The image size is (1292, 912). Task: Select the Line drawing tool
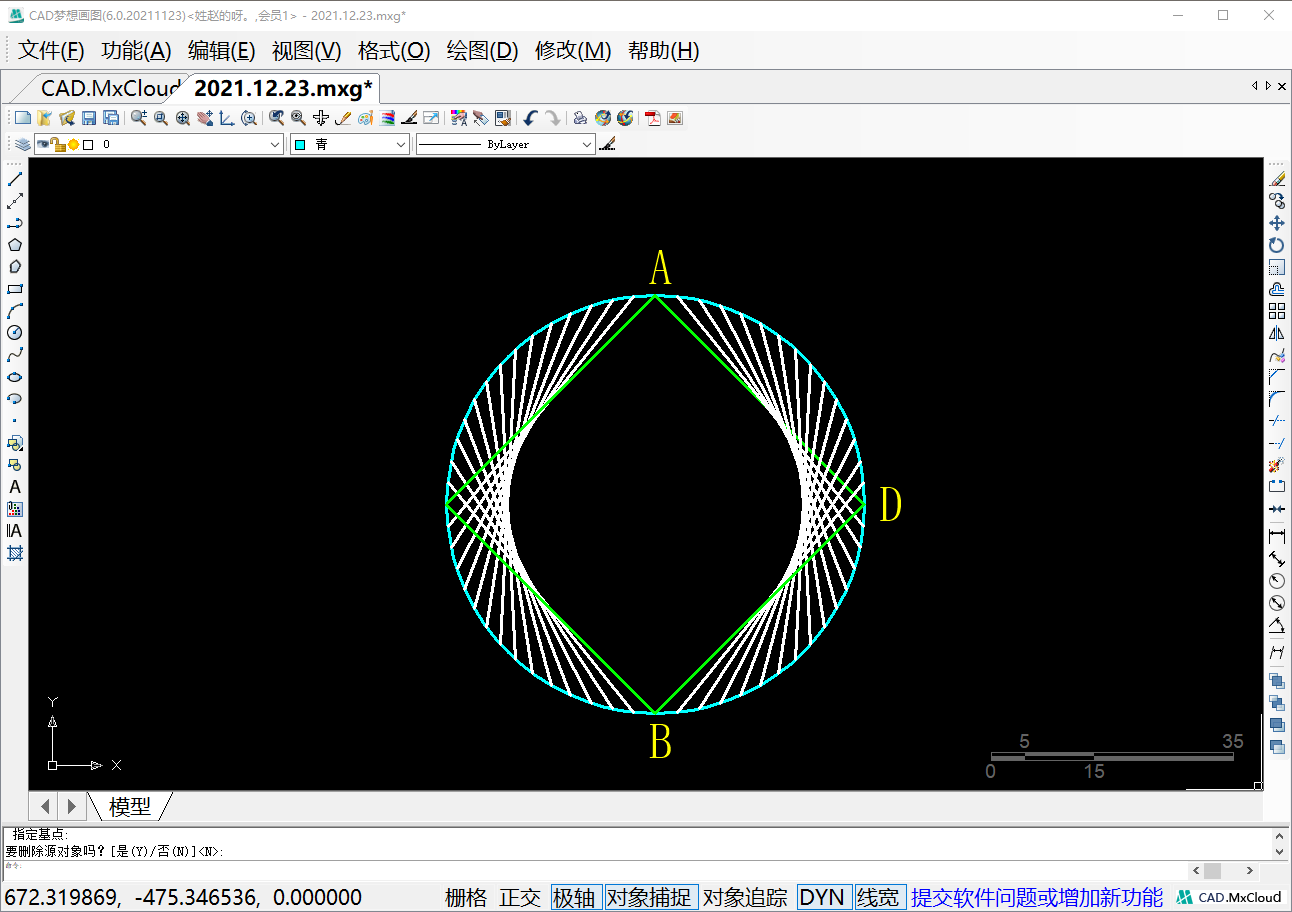click(x=15, y=178)
